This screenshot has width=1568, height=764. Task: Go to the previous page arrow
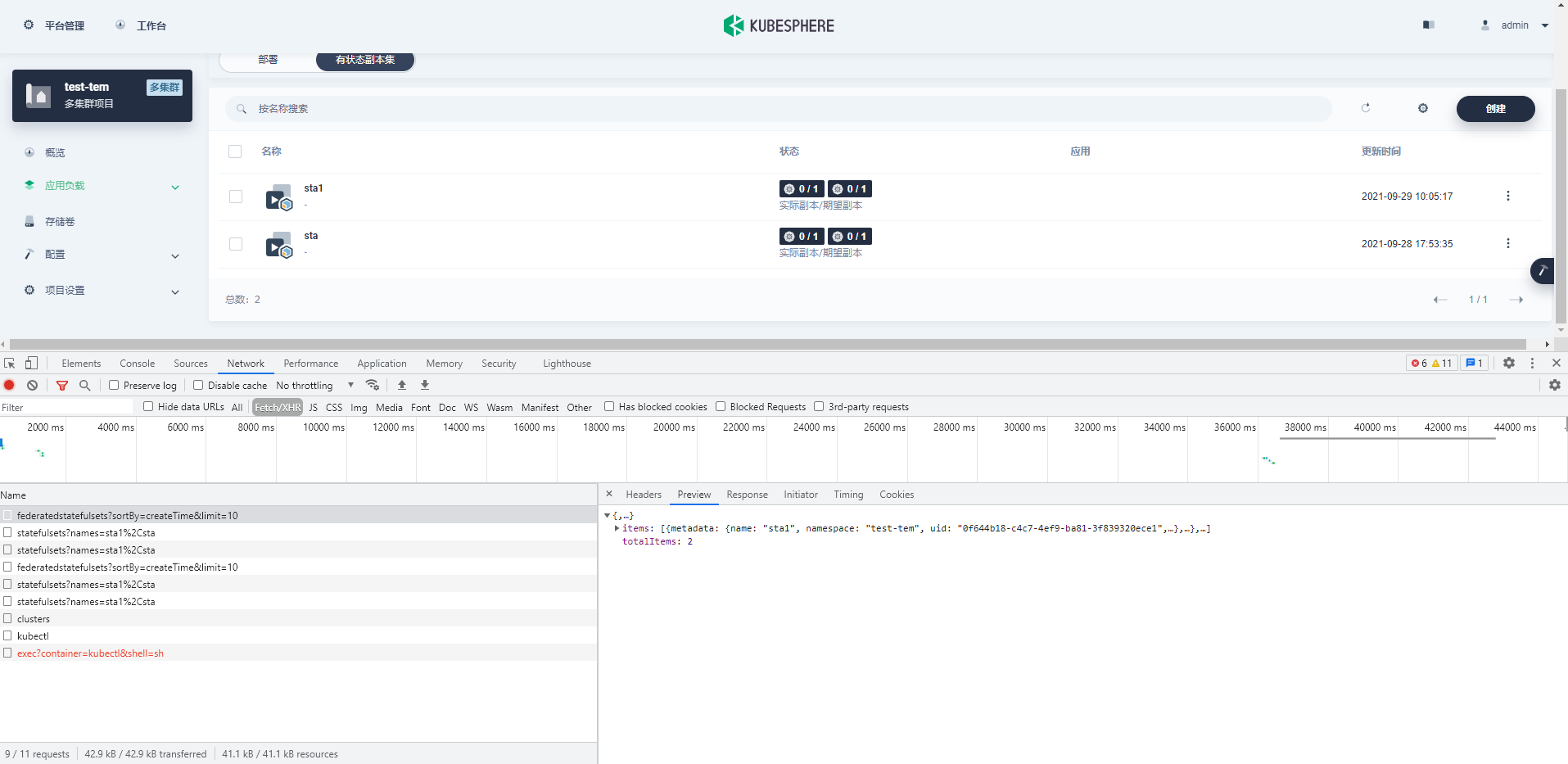tap(1440, 300)
